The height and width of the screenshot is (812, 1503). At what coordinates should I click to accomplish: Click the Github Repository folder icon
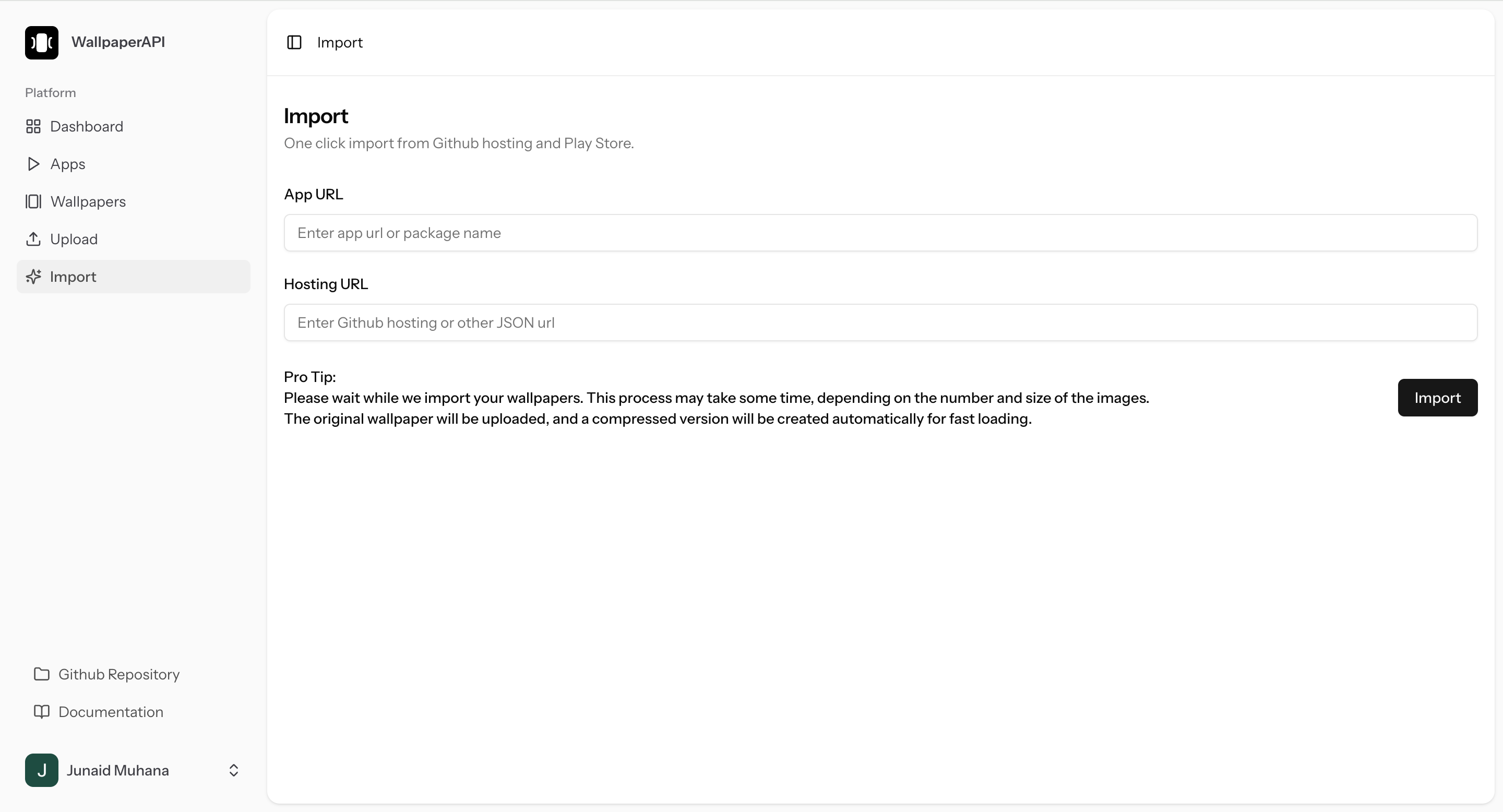[41, 674]
